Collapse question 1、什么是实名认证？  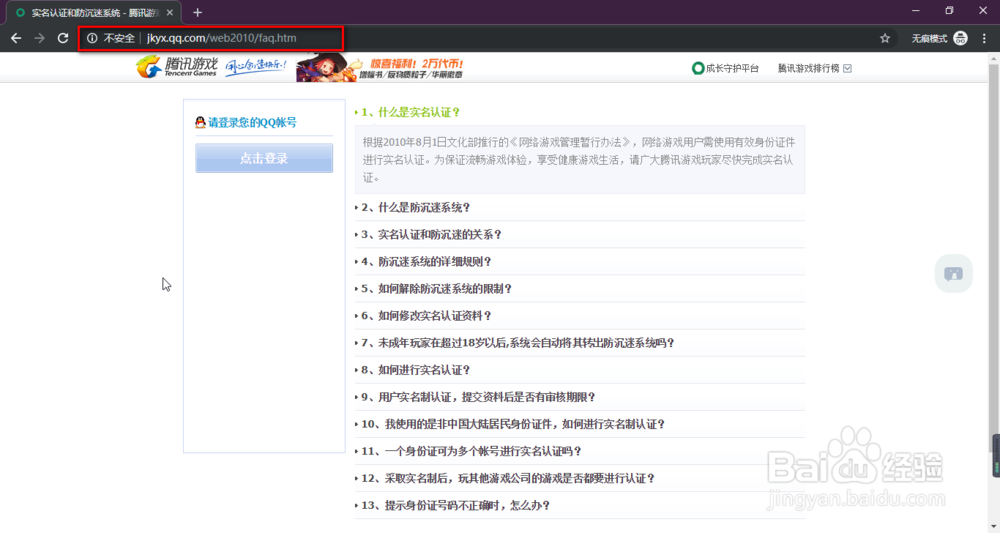coord(411,112)
